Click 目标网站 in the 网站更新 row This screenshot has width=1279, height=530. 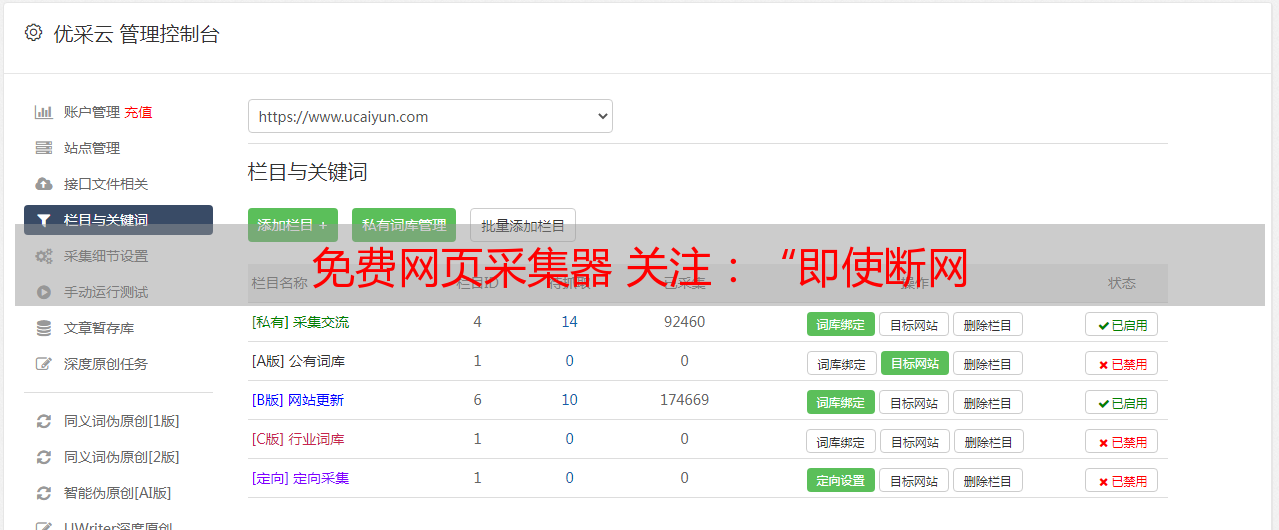pos(914,402)
